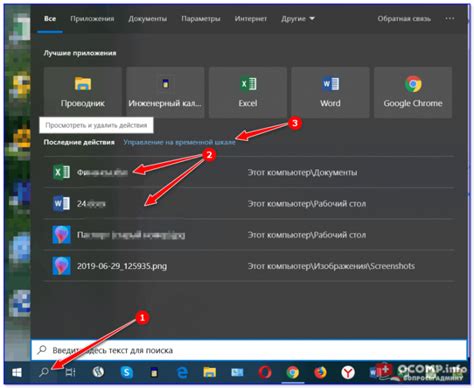This screenshot has height=388, width=474.
Task: Open Task View on the taskbar
Action: click(x=71, y=372)
